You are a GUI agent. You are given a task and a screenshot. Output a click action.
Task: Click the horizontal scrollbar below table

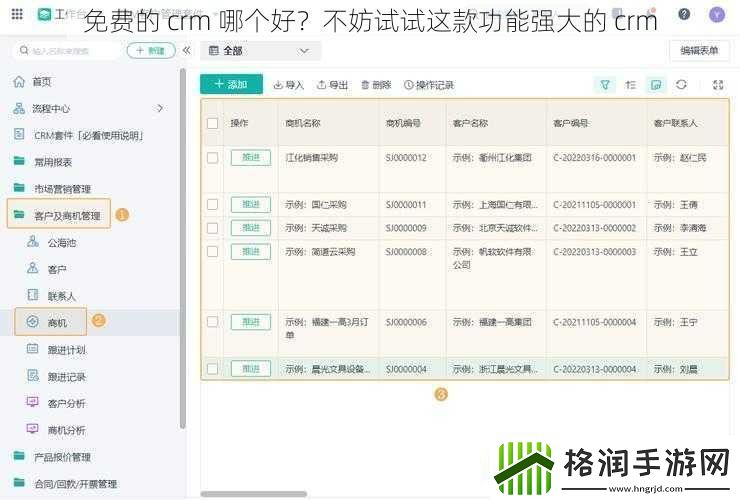[x=254, y=494]
